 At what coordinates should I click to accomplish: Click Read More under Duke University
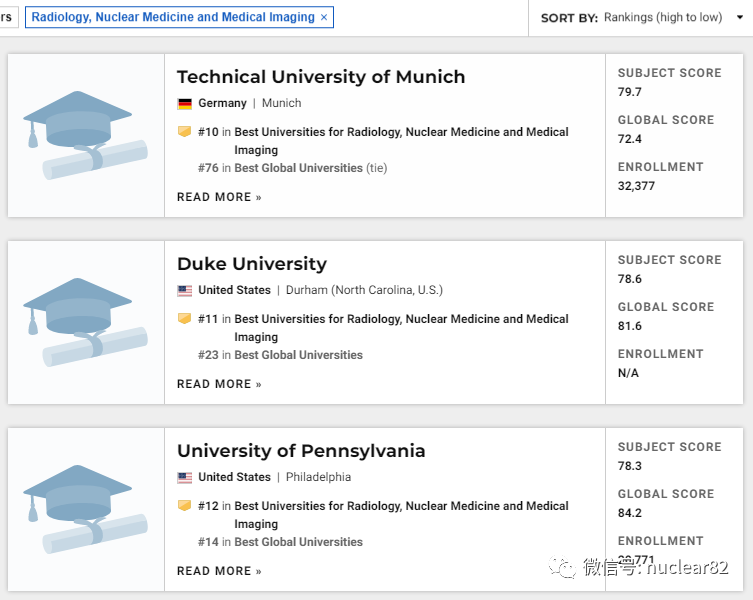(219, 384)
